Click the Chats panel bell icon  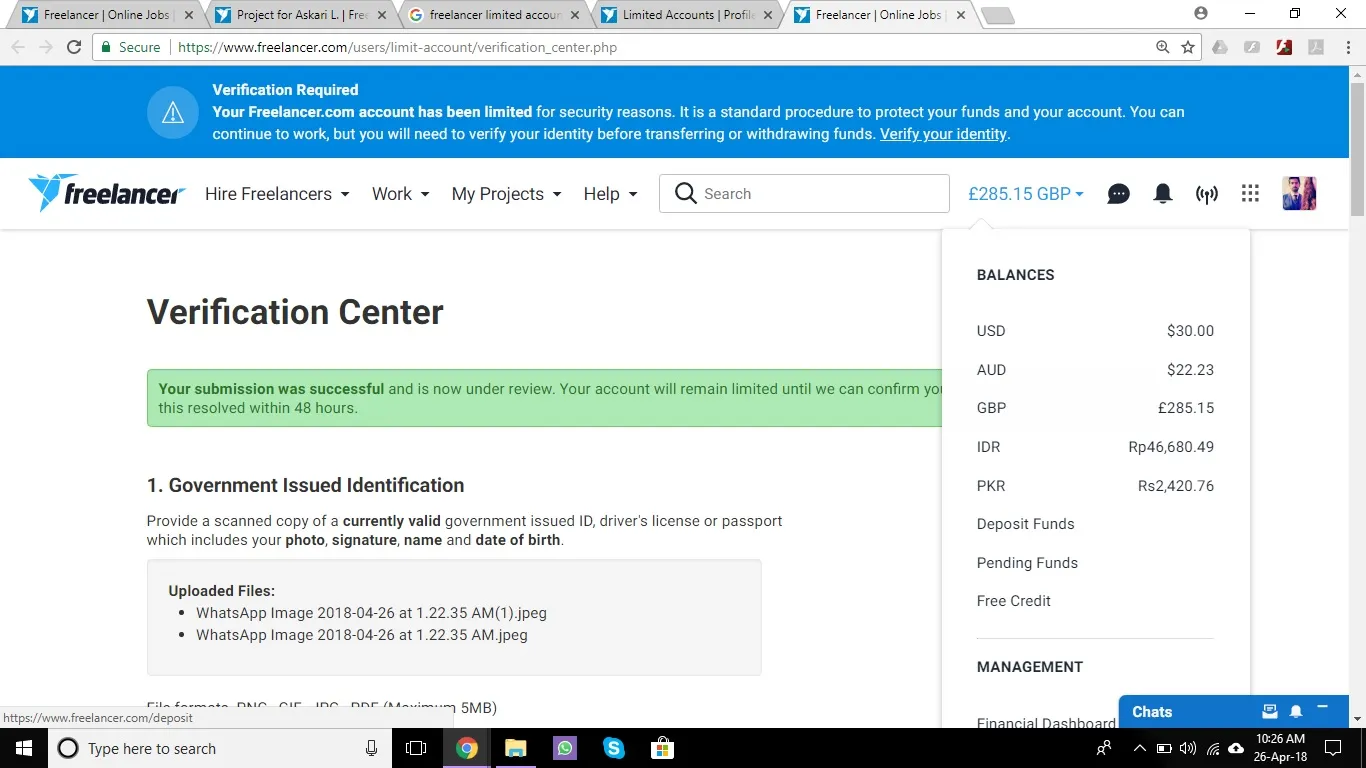1296,712
